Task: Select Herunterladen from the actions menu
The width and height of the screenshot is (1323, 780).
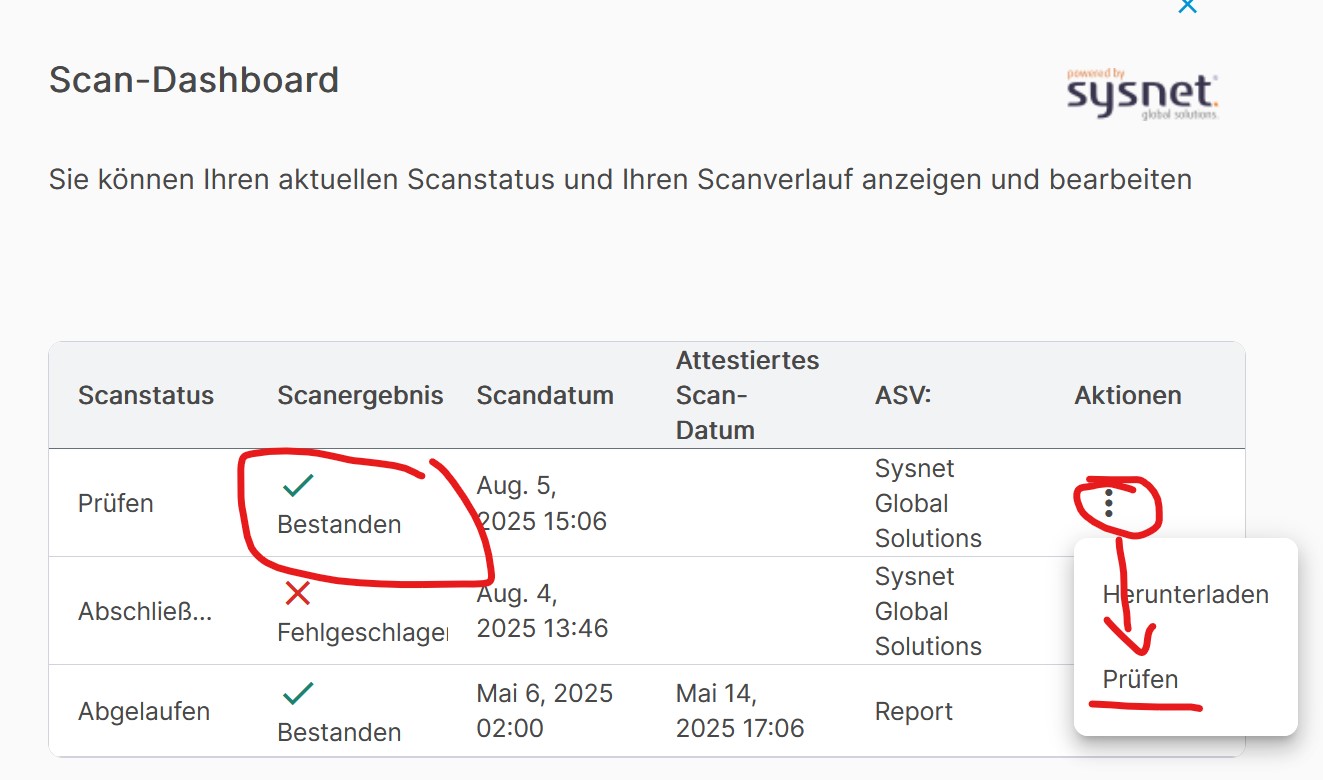Action: click(1185, 594)
